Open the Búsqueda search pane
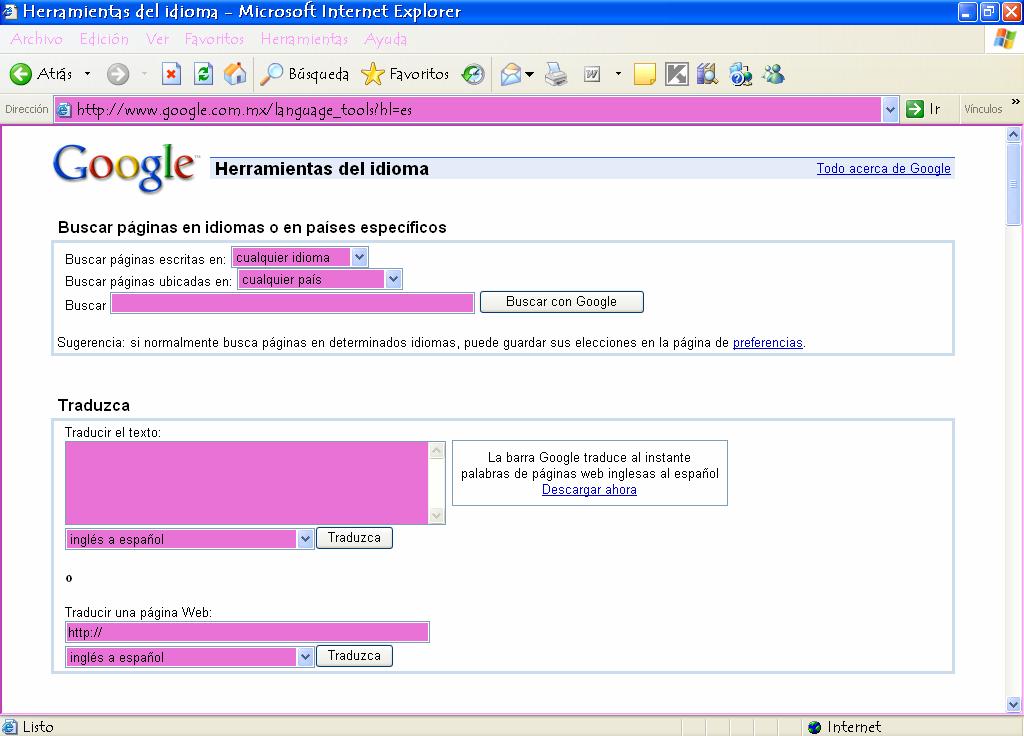This screenshot has width=1024, height=736. click(x=304, y=74)
